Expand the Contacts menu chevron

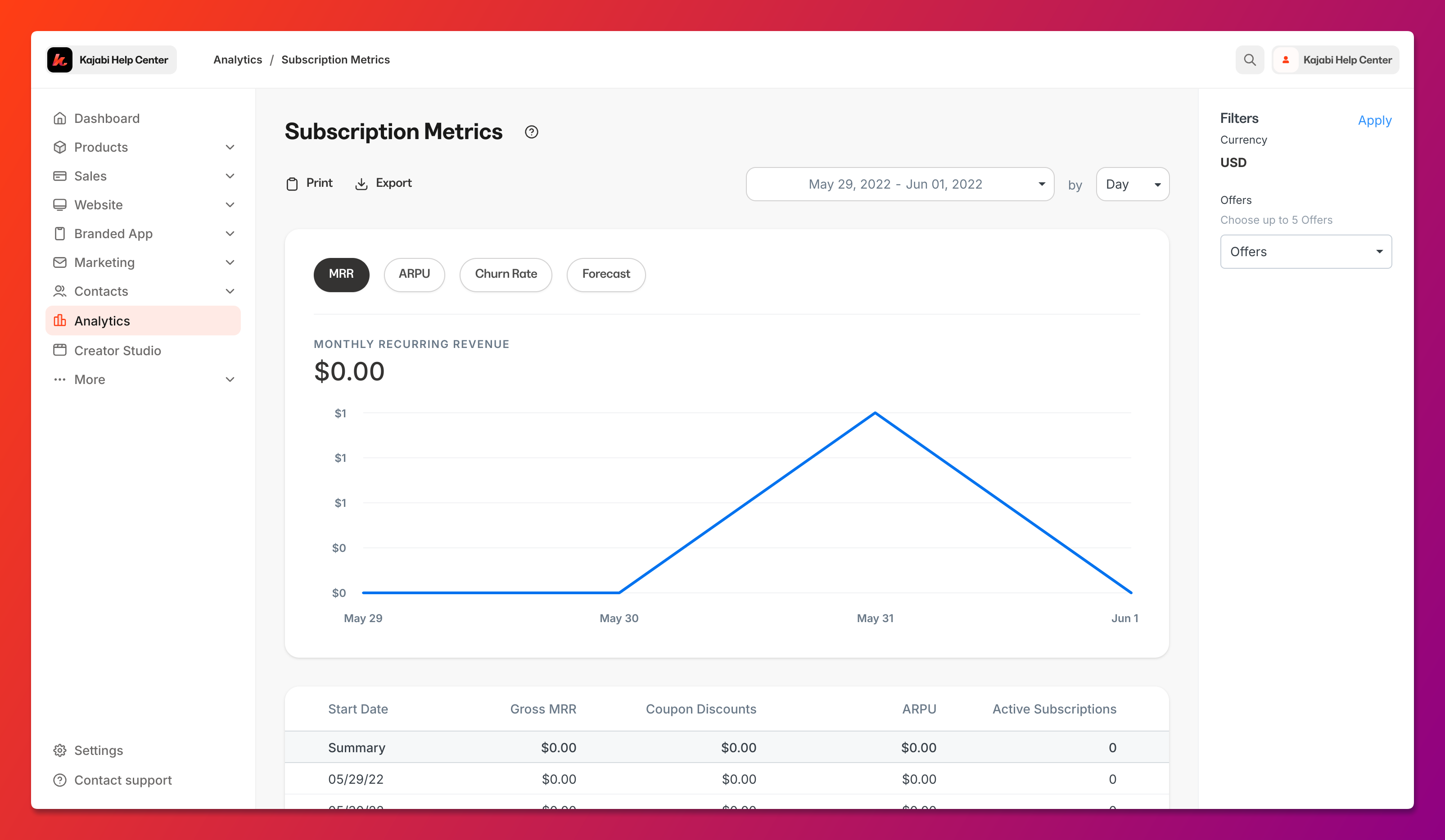[x=230, y=291]
